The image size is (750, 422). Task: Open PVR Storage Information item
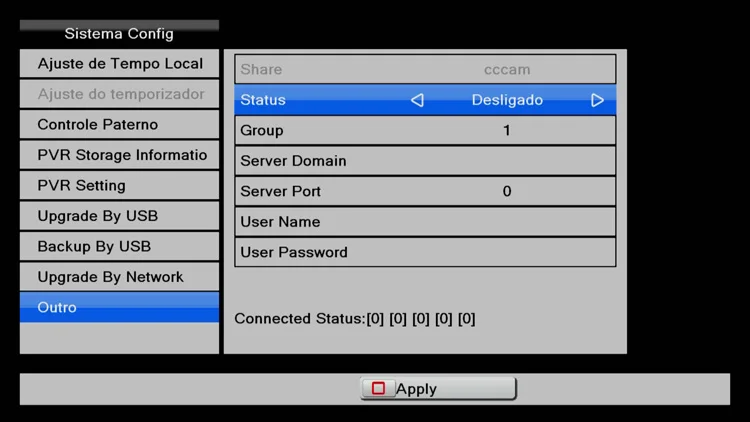click(119, 155)
